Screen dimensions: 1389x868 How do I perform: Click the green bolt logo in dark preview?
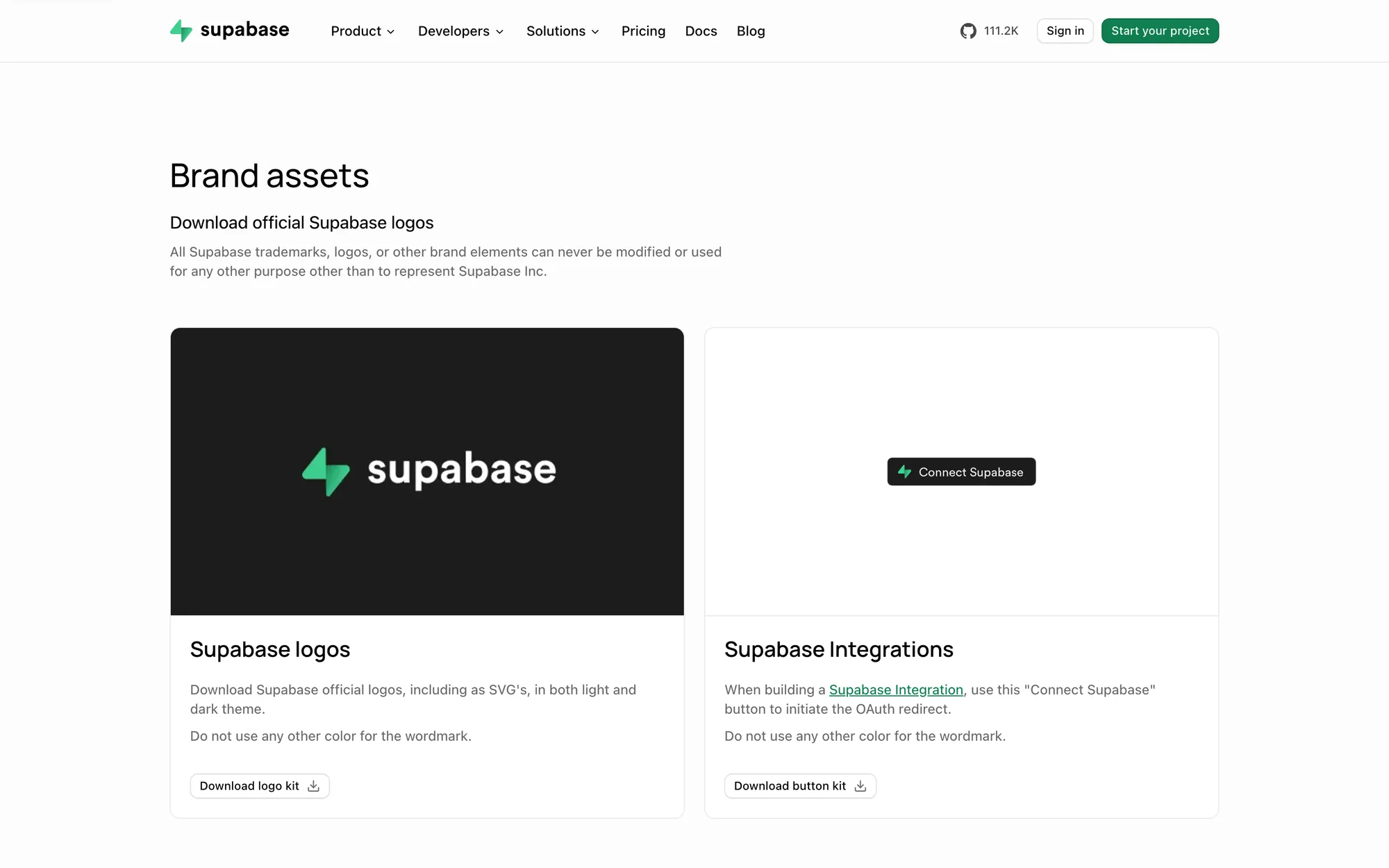326,471
